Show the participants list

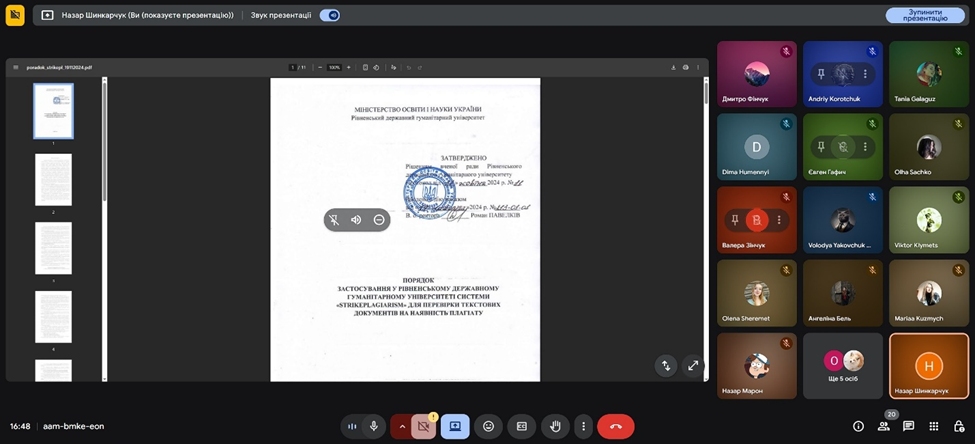pos(883,426)
